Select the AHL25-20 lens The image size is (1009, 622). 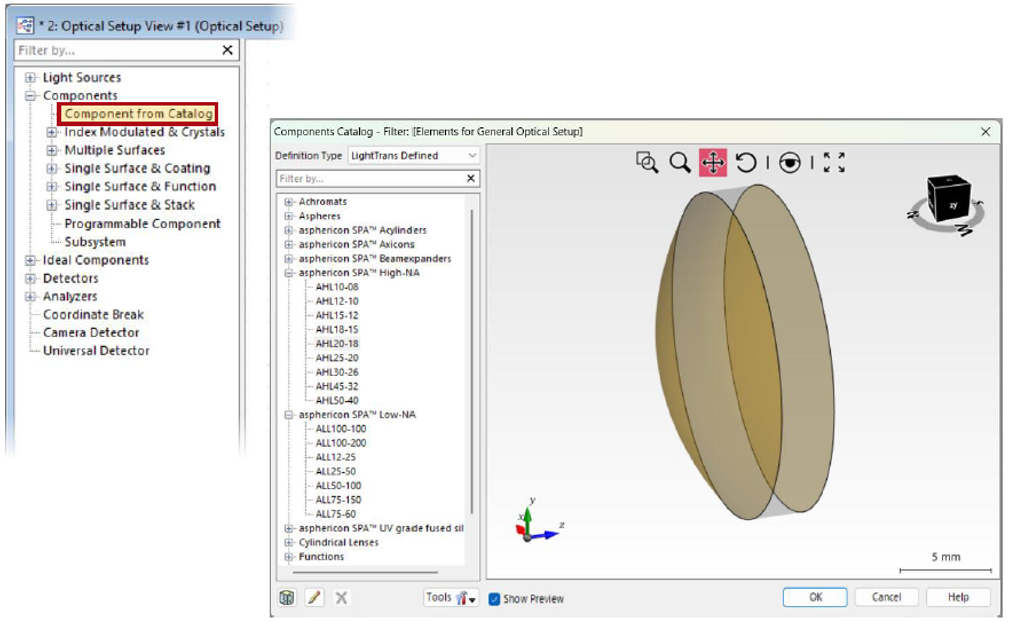coord(337,358)
